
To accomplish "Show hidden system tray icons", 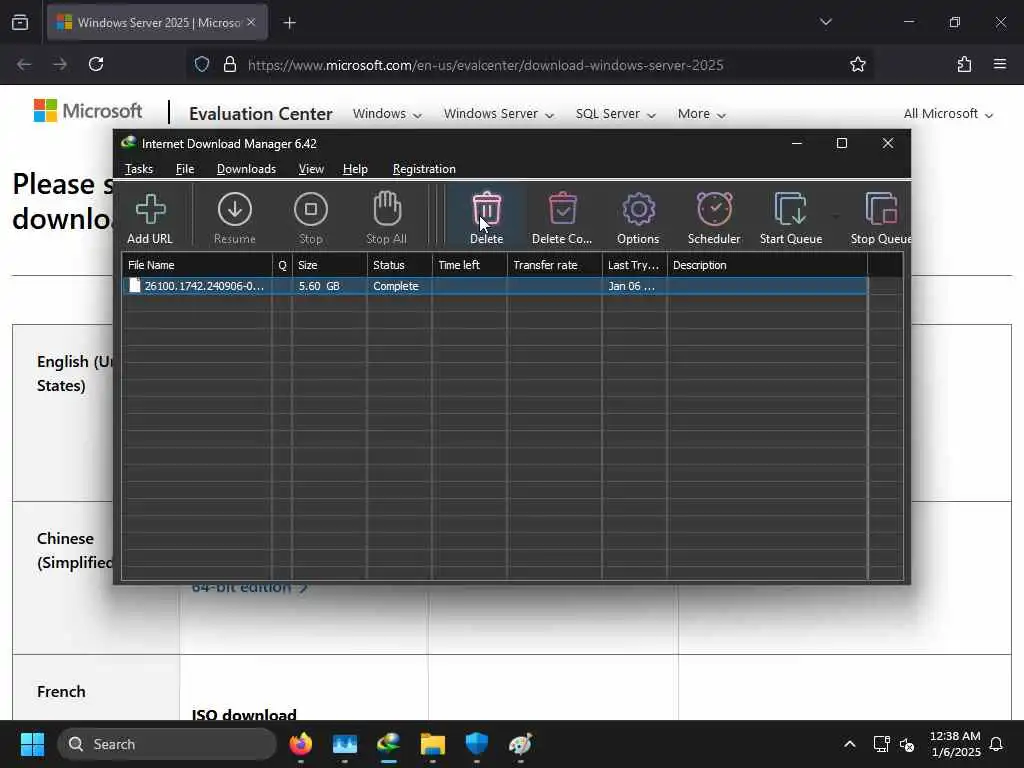I will click(850, 744).
